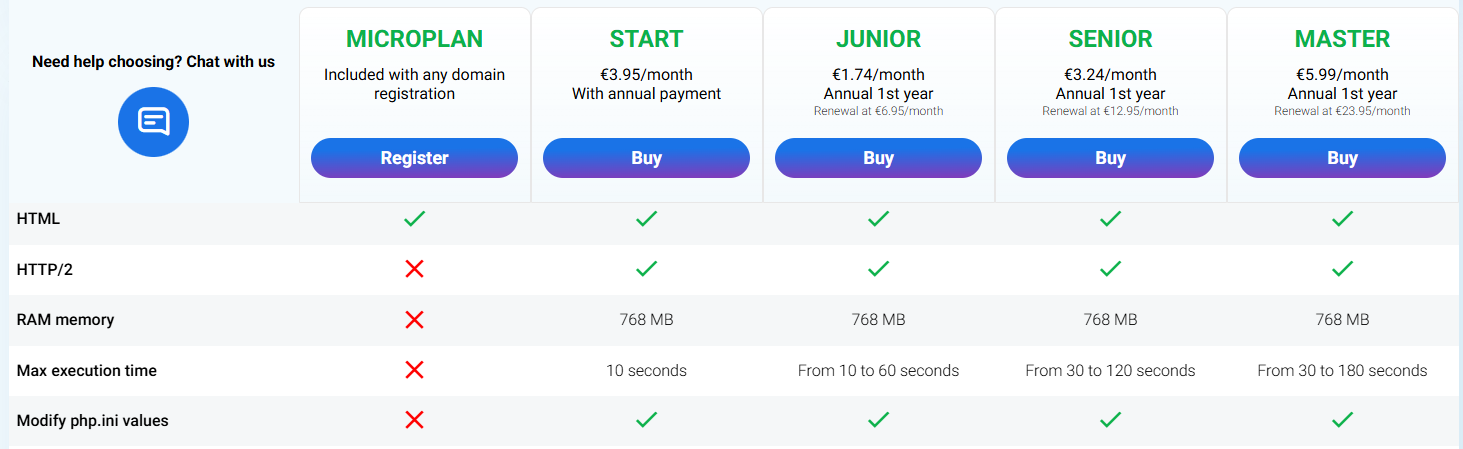The image size is (1463, 449).
Task: Click the red cross for MICROPLAN HTTP/2
Action: click(414, 269)
